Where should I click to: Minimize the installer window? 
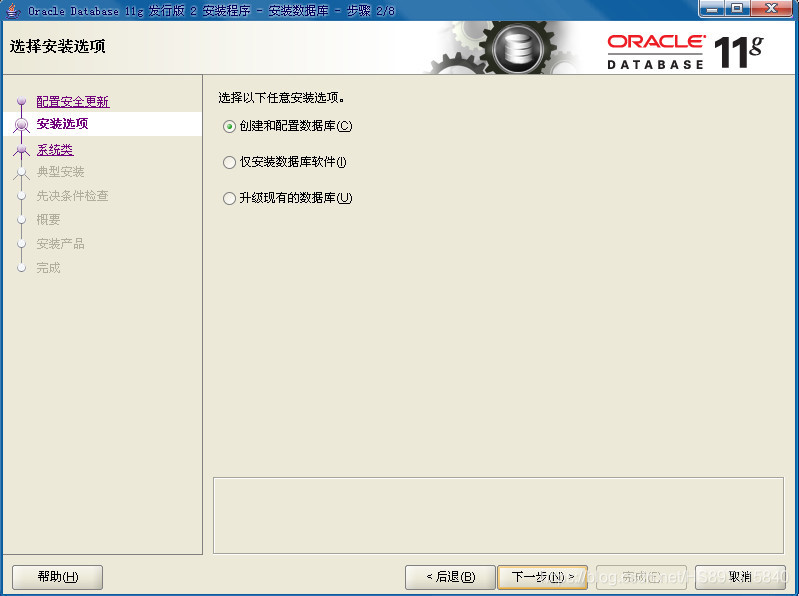coord(712,9)
